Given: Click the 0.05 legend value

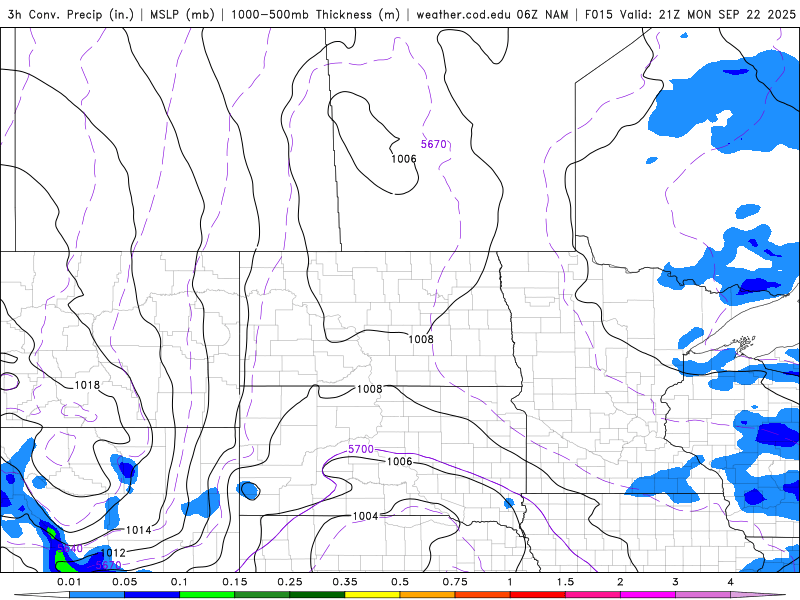Looking at the screenshot, I should click(x=124, y=582).
